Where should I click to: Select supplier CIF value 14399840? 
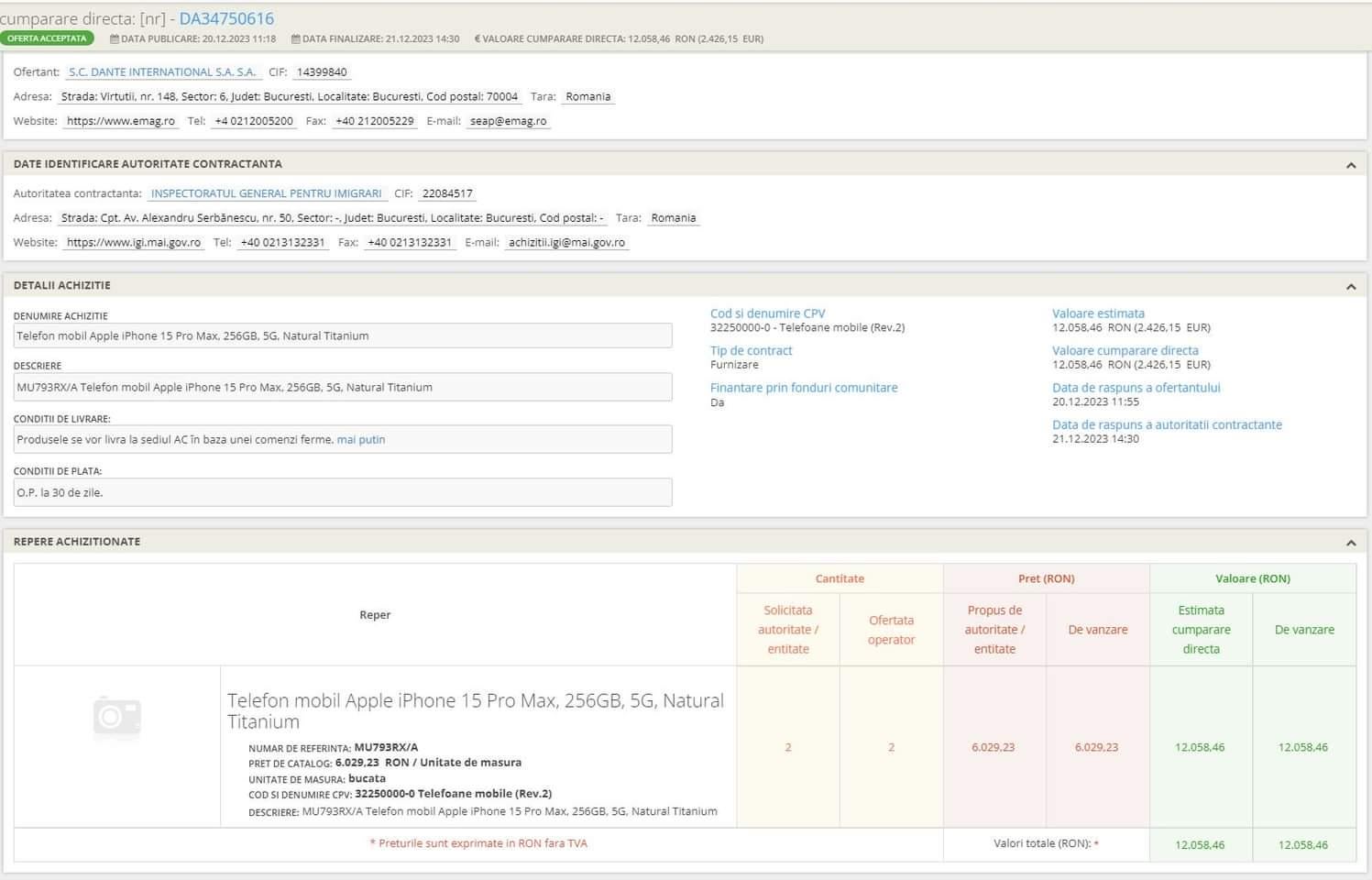tap(322, 72)
